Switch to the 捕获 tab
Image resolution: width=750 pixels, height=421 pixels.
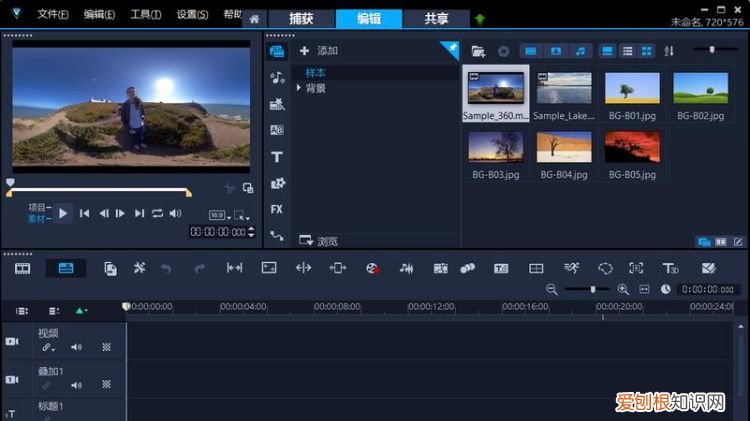click(301, 18)
